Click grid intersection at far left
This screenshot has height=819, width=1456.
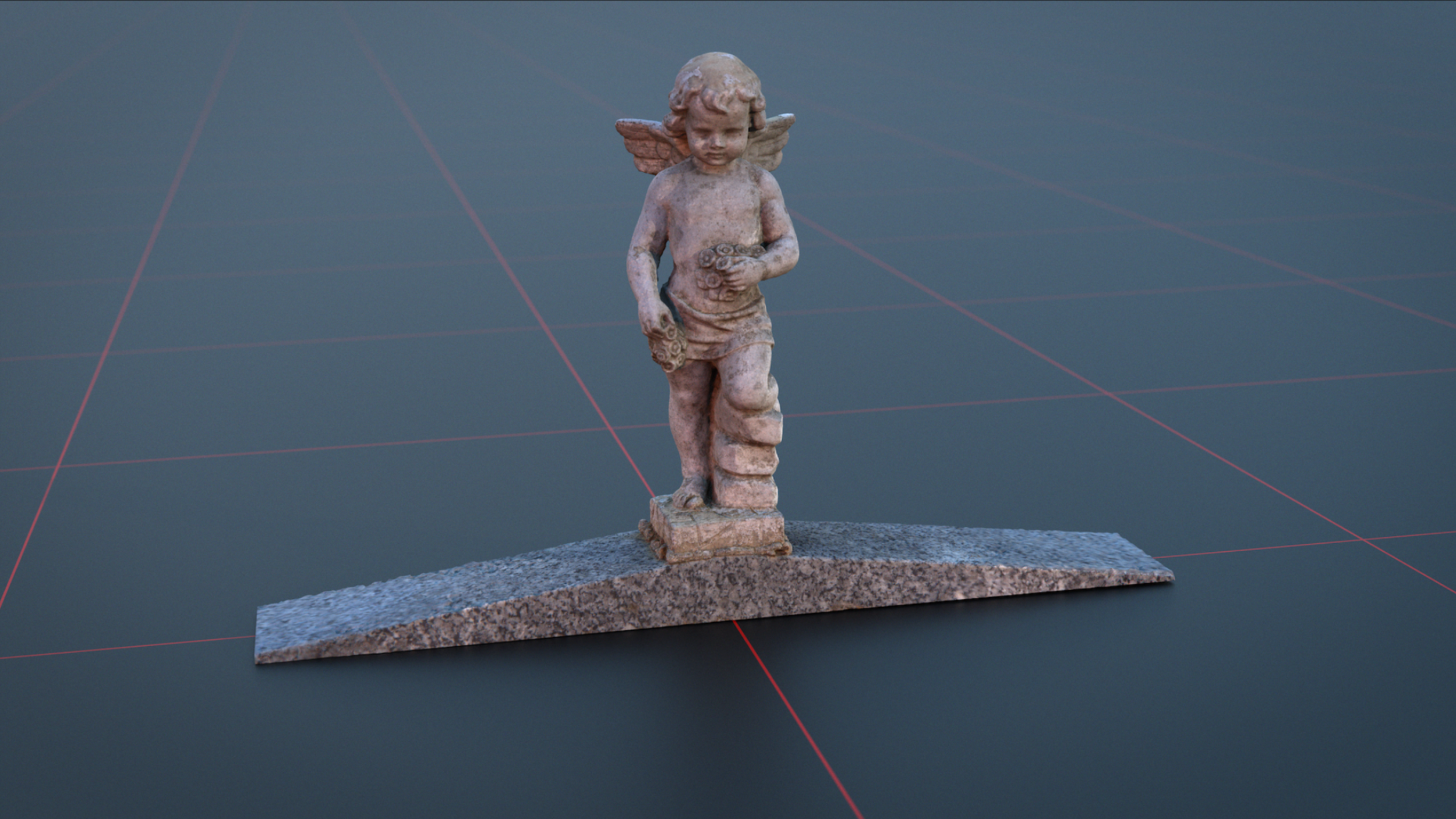(x=58, y=466)
